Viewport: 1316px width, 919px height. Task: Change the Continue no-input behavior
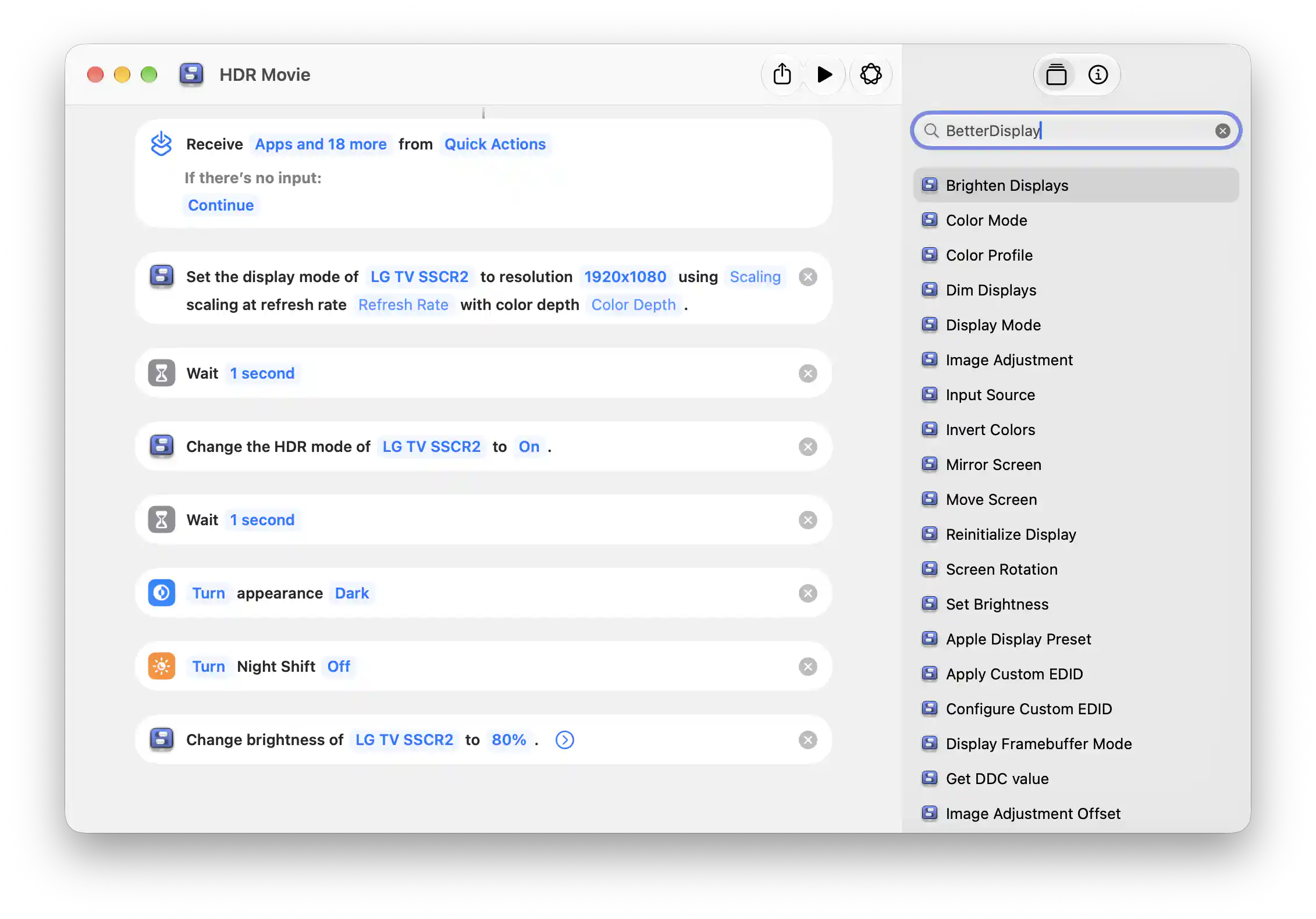coord(220,205)
